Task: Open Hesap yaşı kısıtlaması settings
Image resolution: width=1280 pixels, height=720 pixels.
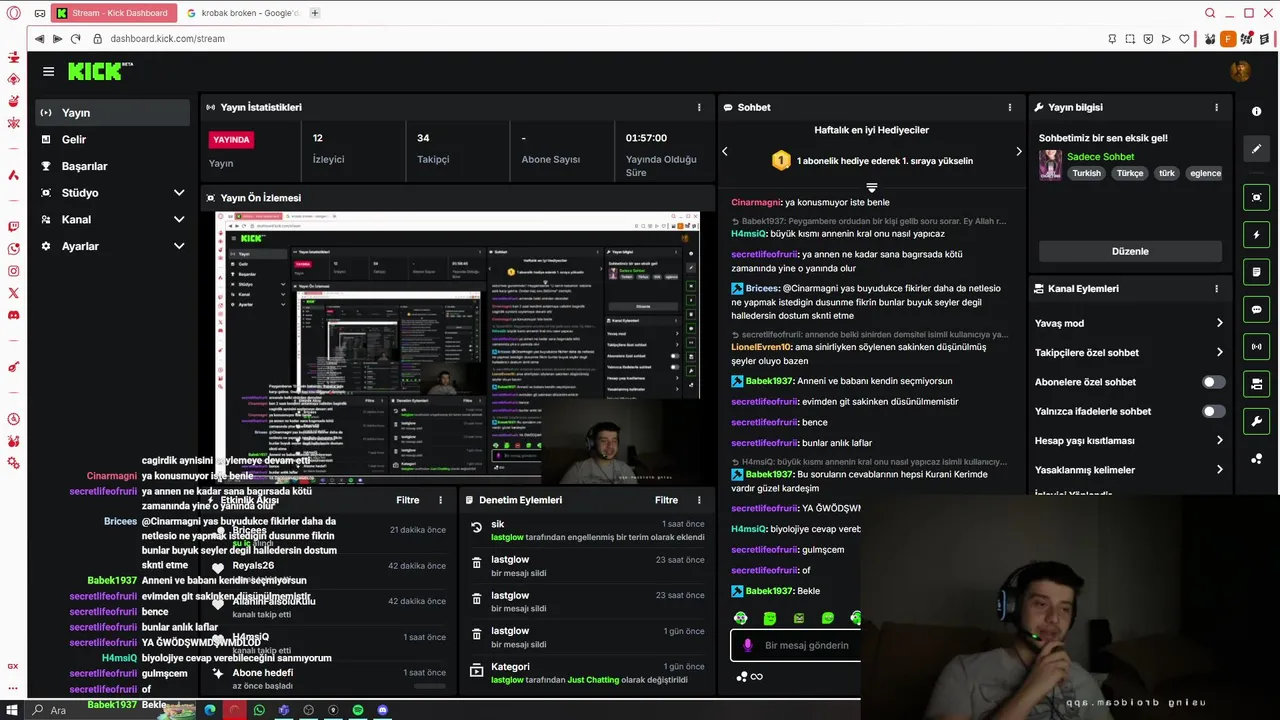Action: 1129,440
